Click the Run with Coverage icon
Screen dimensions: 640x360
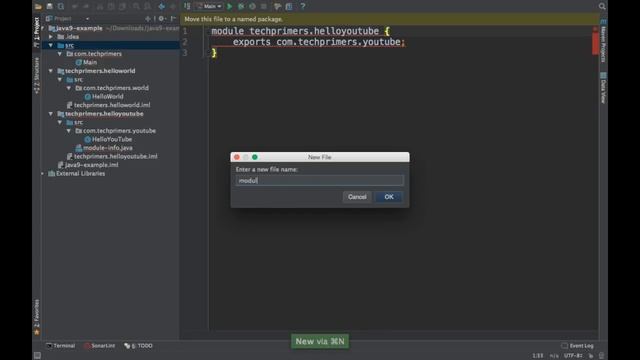pyautogui.click(x=252, y=6)
